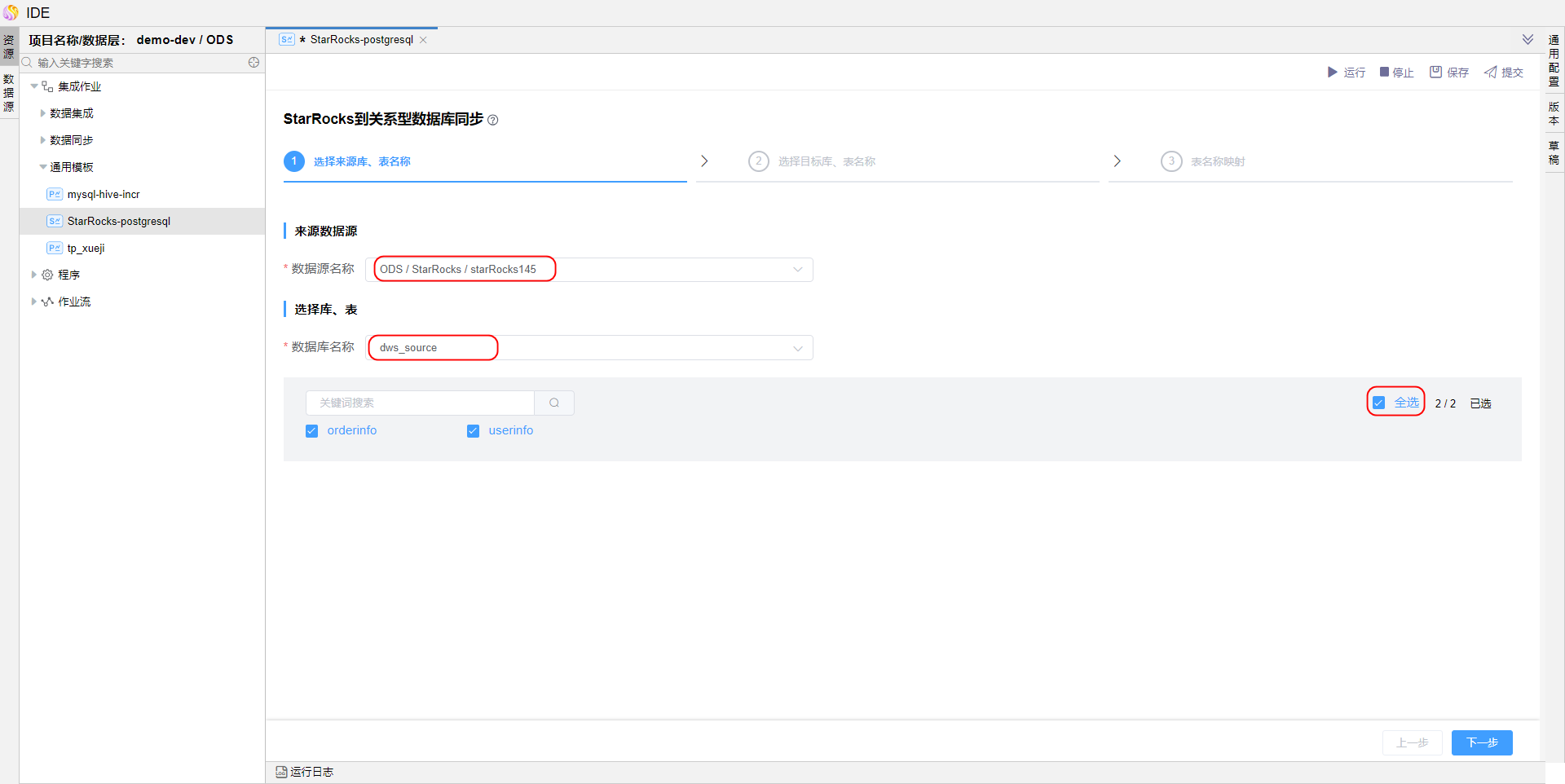Uncheck the userinfo table checkbox
This screenshot has width=1565, height=784.
click(x=473, y=431)
